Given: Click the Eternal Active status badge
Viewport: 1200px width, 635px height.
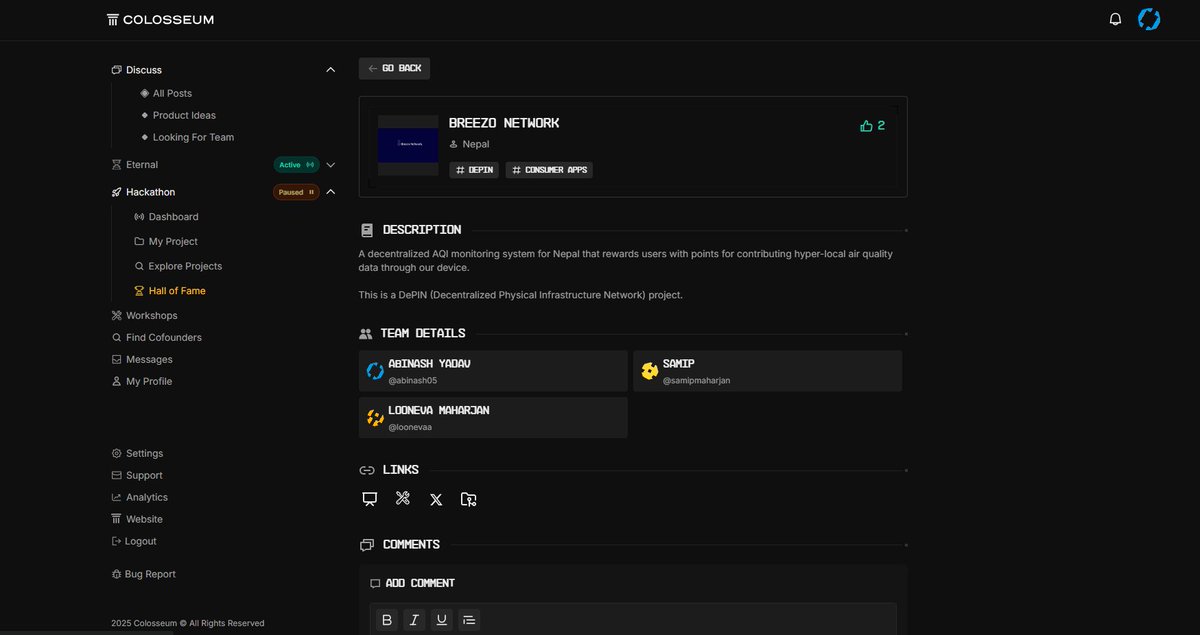Looking at the screenshot, I should pos(296,165).
